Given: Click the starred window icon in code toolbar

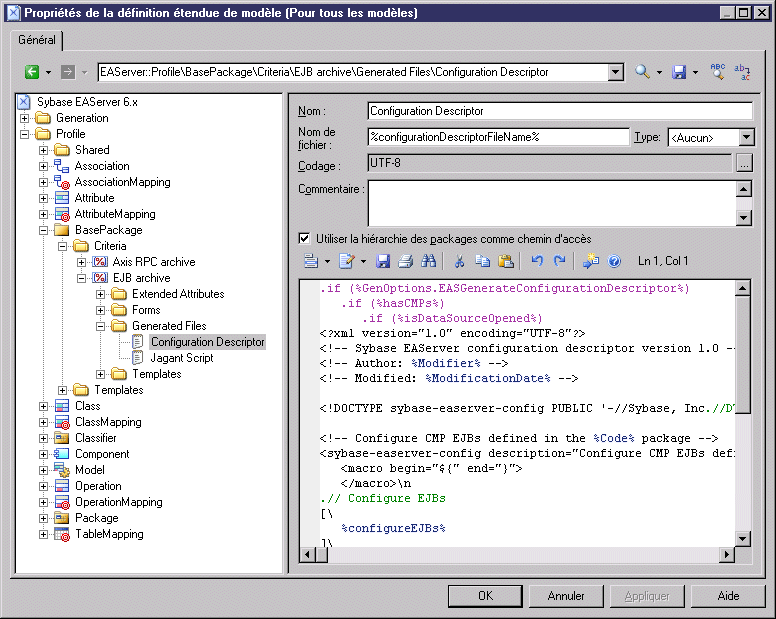Looking at the screenshot, I should (x=591, y=261).
